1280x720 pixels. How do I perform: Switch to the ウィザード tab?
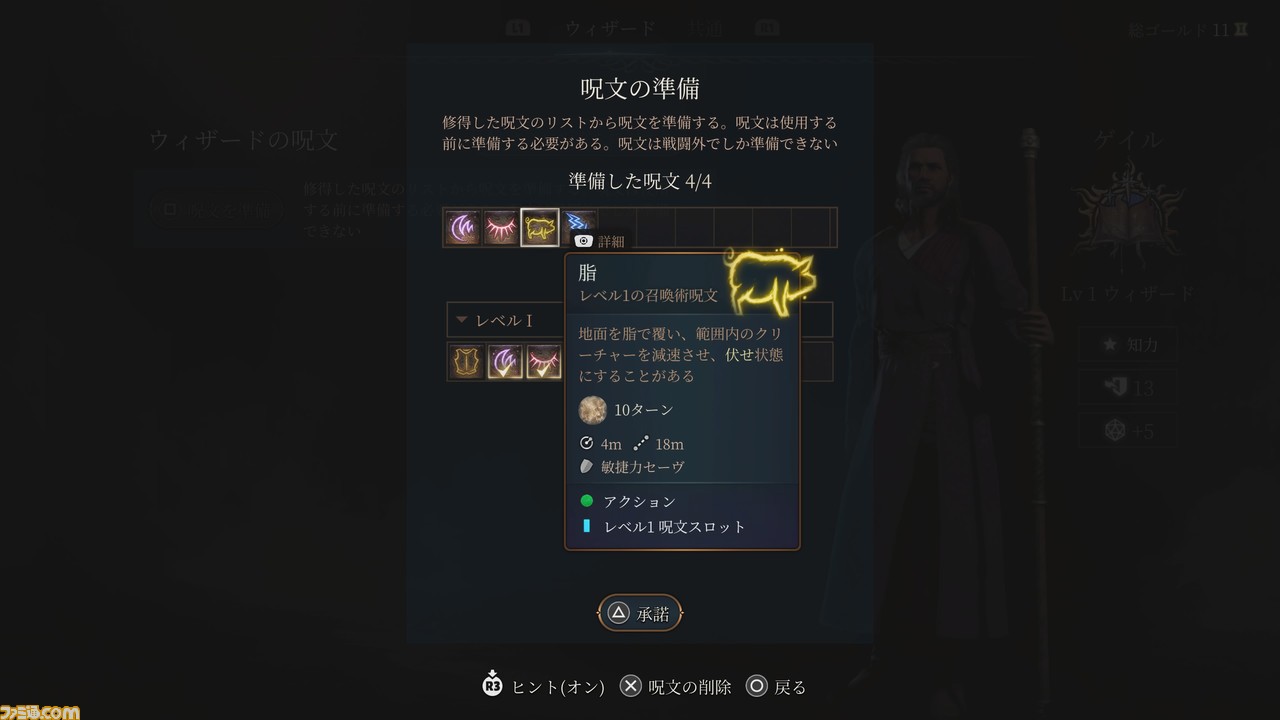[610, 28]
